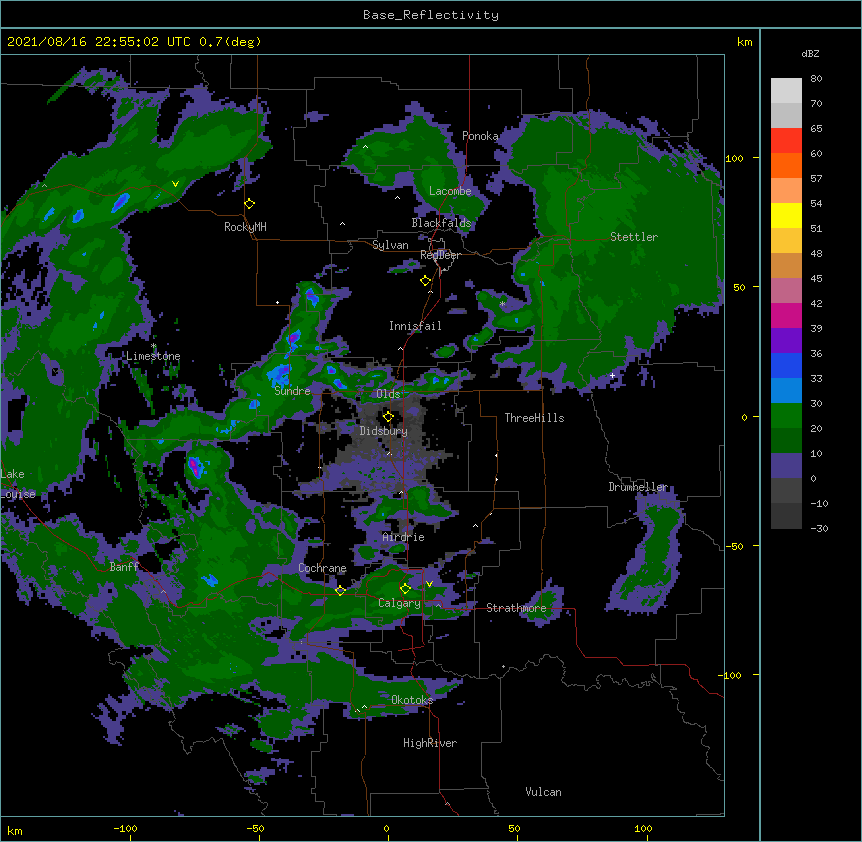Select the Lake Louise label

[18, 484]
